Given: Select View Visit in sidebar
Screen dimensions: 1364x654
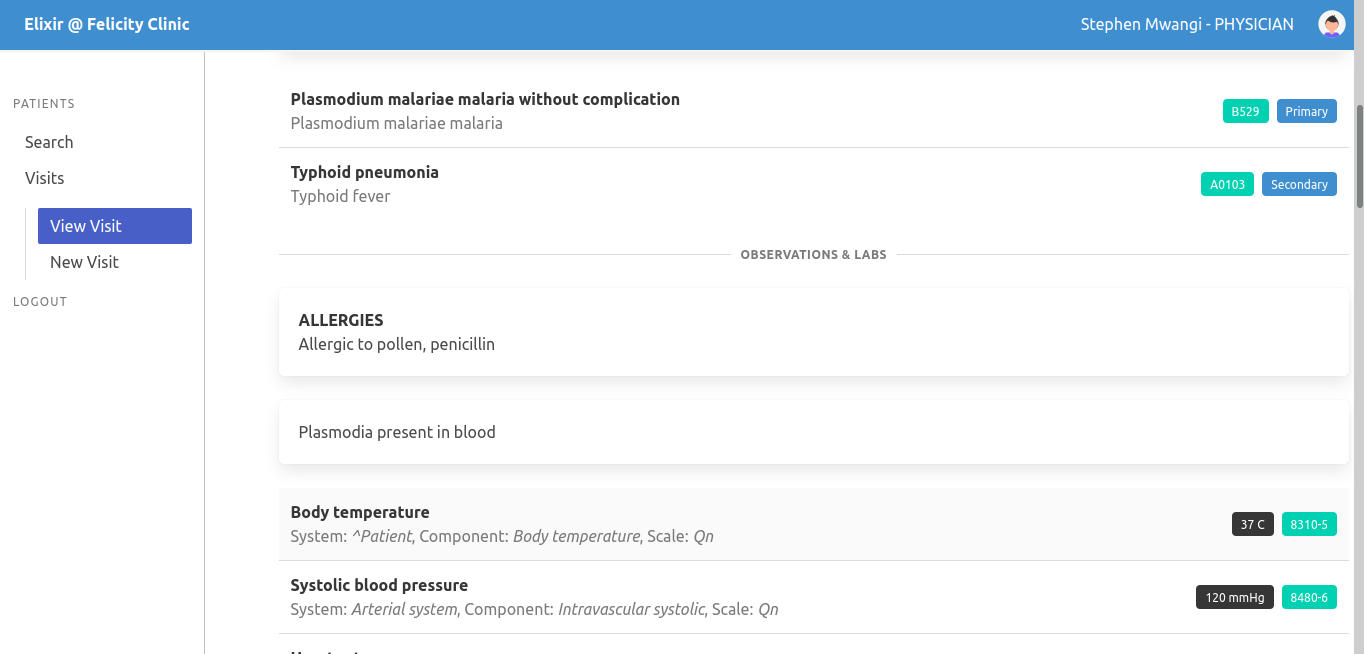Looking at the screenshot, I should [114, 226].
